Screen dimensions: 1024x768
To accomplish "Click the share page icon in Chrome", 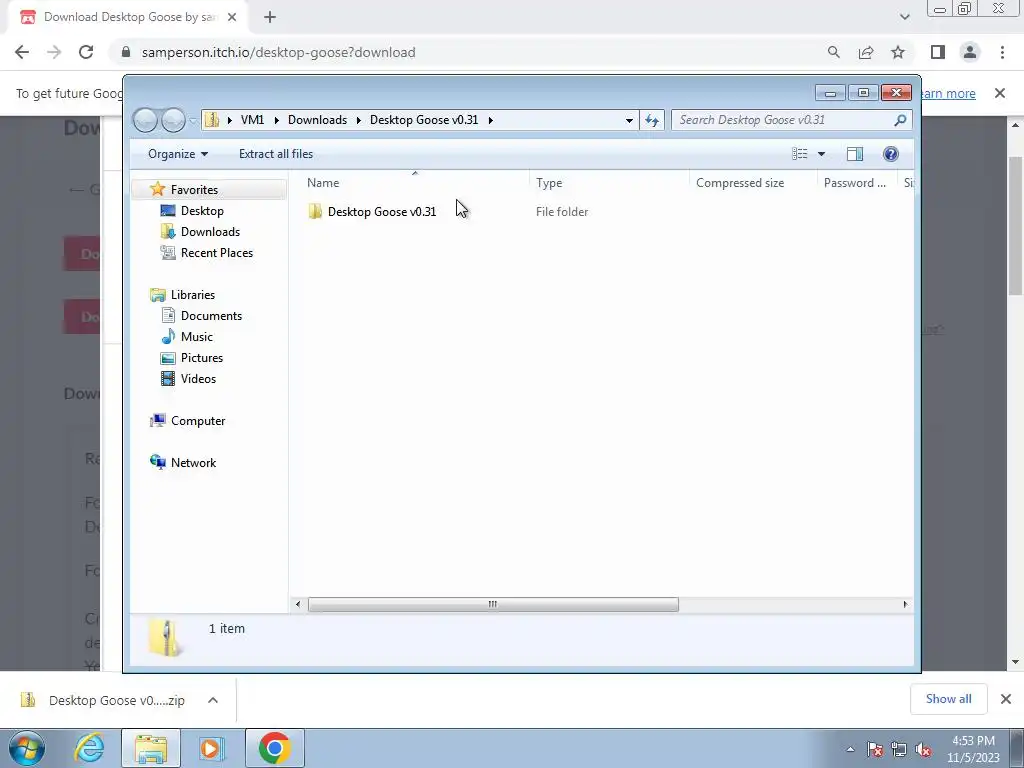I will [x=866, y=52].
